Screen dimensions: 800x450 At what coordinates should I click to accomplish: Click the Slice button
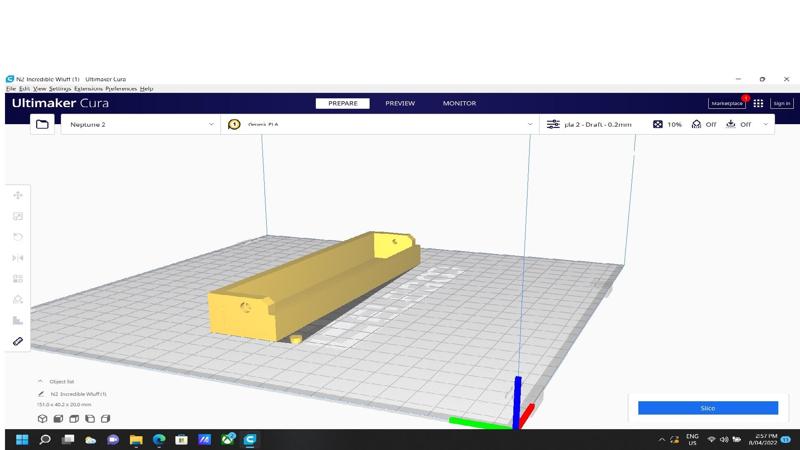pyautogui.click(x=708, y=408)
